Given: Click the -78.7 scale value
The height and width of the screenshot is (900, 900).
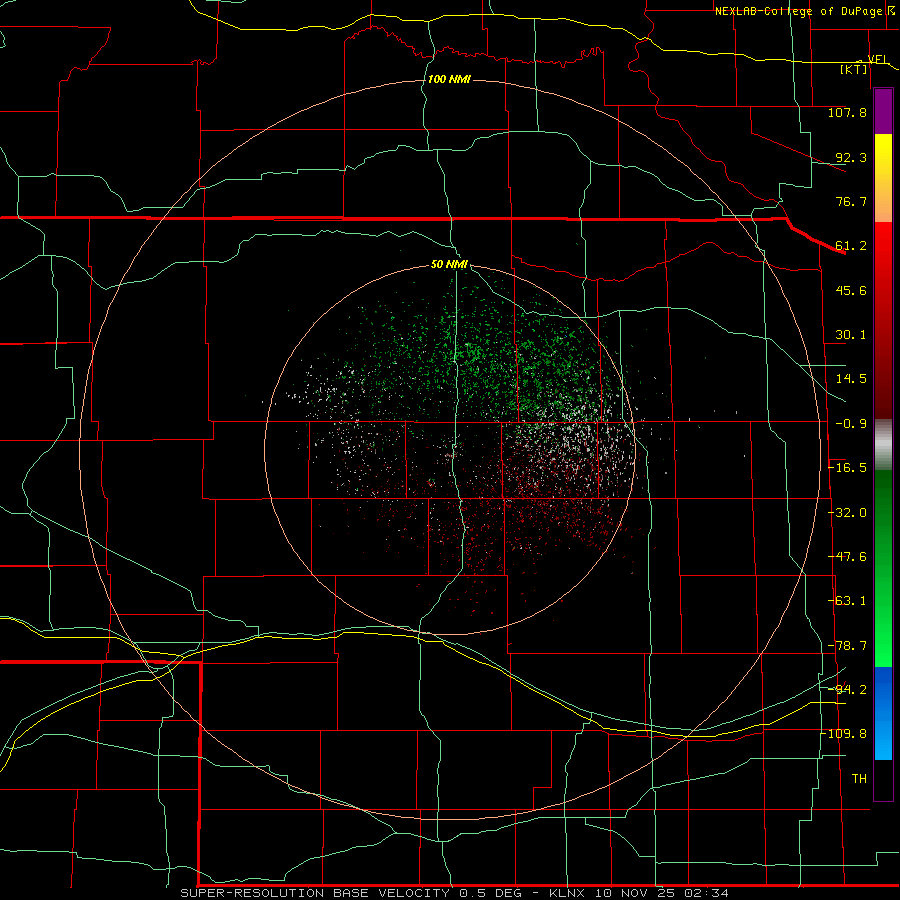Looking at the screenshot, I should 847,646.
